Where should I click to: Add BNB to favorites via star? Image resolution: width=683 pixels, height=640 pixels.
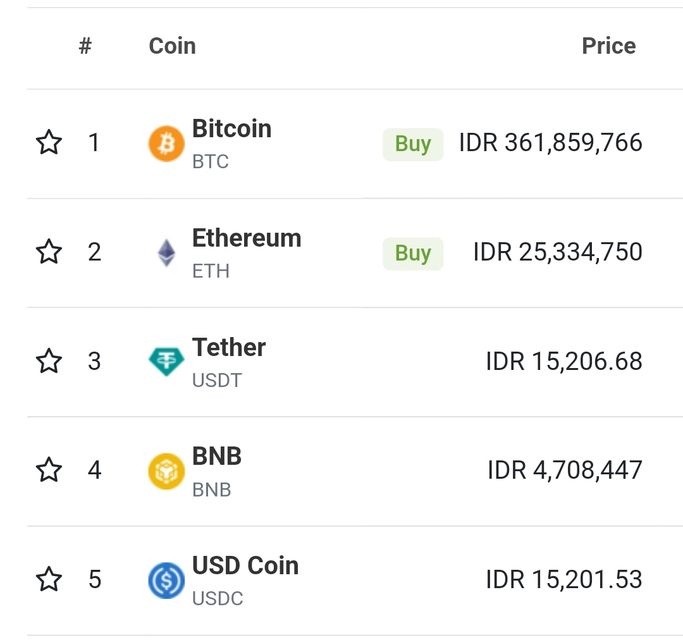pyautogui.click(x=49, y=470)
